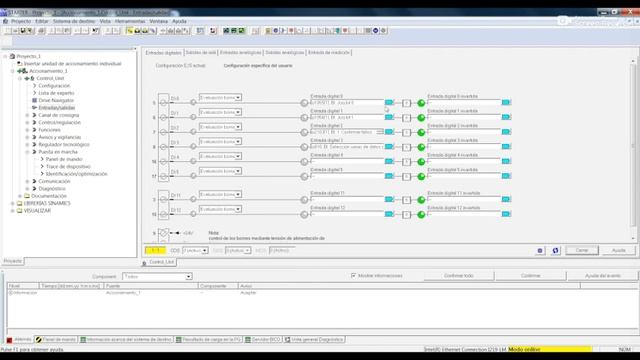Viewport: 640px width, 360px height.
Task: Switch to the Entrada de medición tab
Action: [x=329, y=53]
